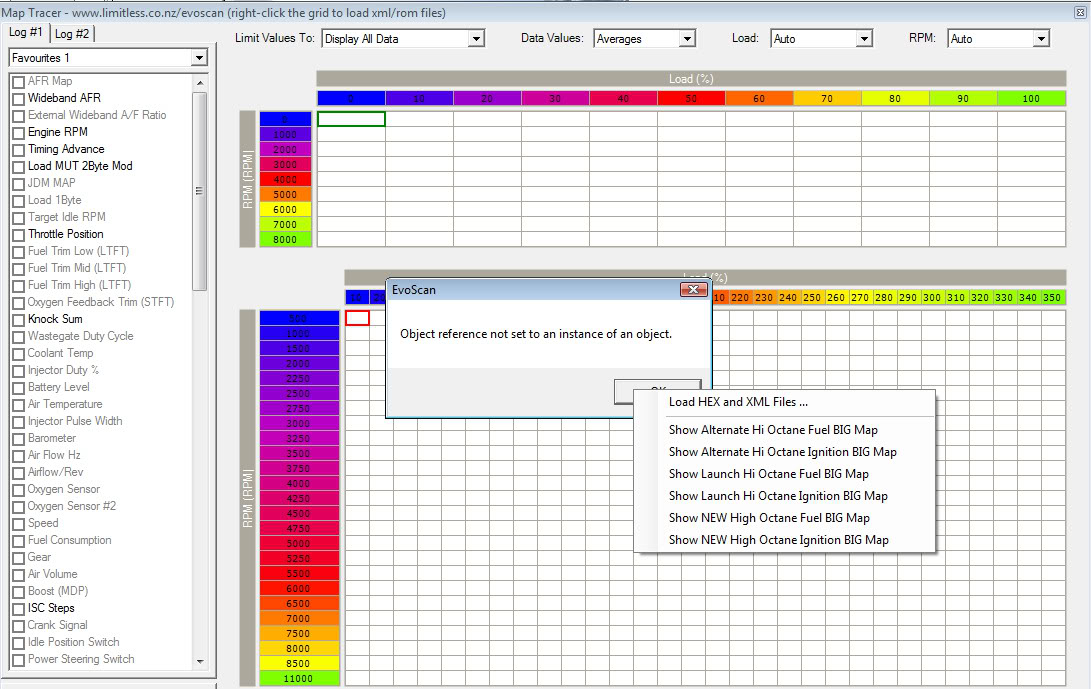Click the parameter list scroll-up arrow
Viewport: 1091px width, 689px height.
200,83
